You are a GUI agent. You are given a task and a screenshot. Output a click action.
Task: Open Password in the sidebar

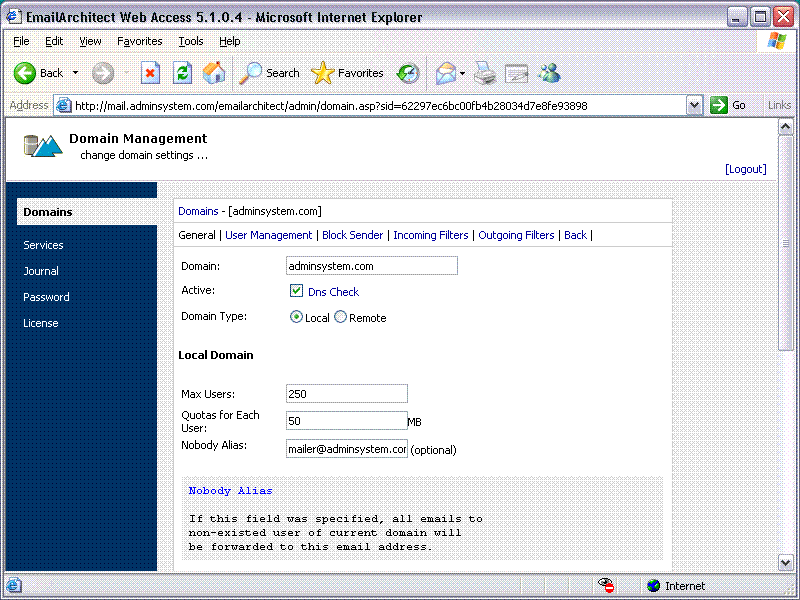click(46, 297)
